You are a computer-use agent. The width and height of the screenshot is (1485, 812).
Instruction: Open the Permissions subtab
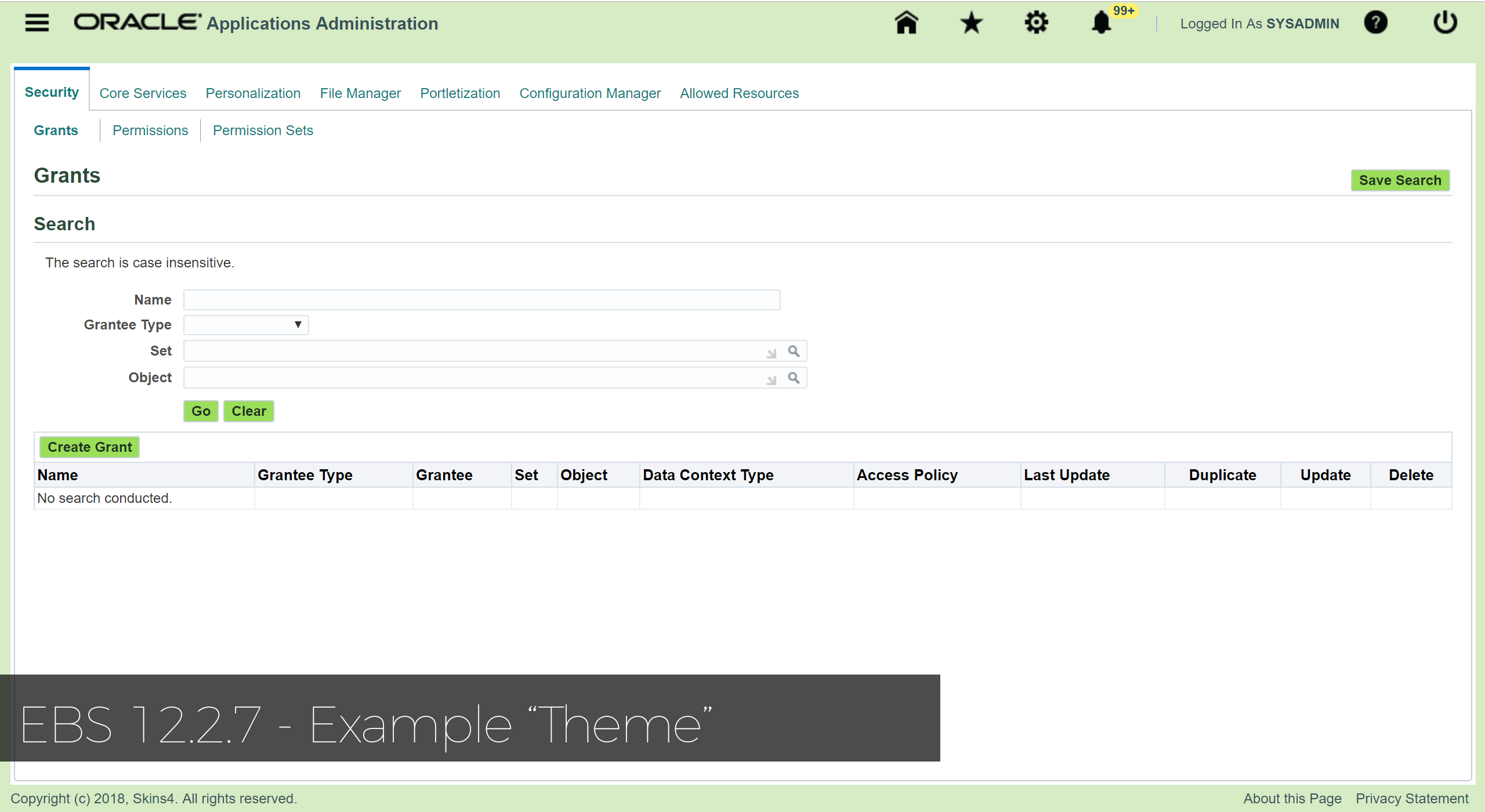150,130
